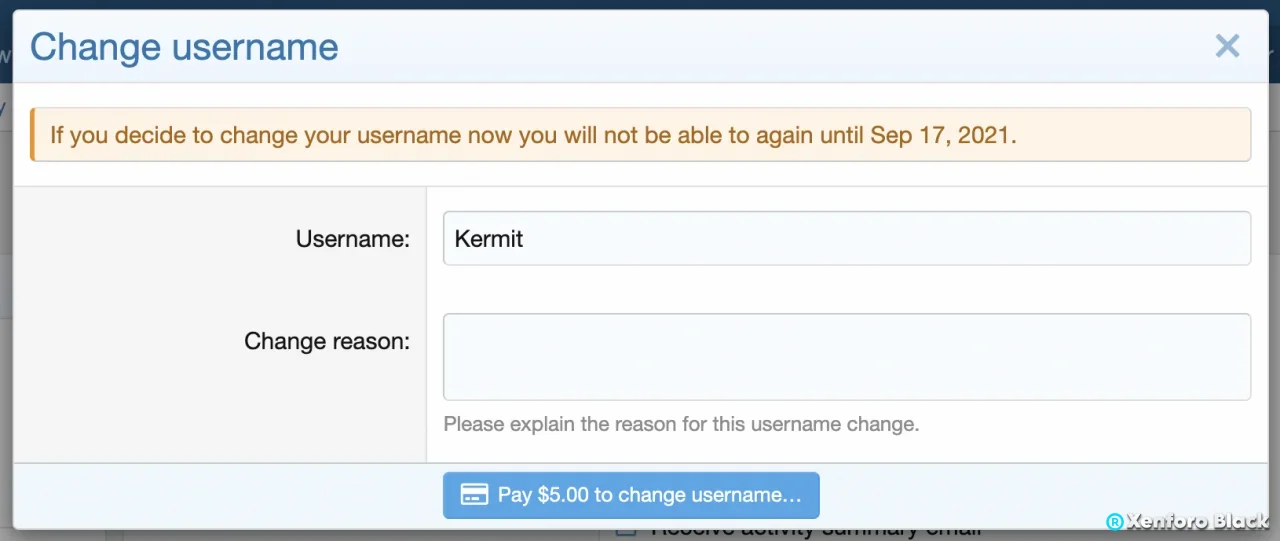Image resolution: width=1280 pixels, height=541 pixels.
Task: Click the Change reason field label
Action: point(327,341)
